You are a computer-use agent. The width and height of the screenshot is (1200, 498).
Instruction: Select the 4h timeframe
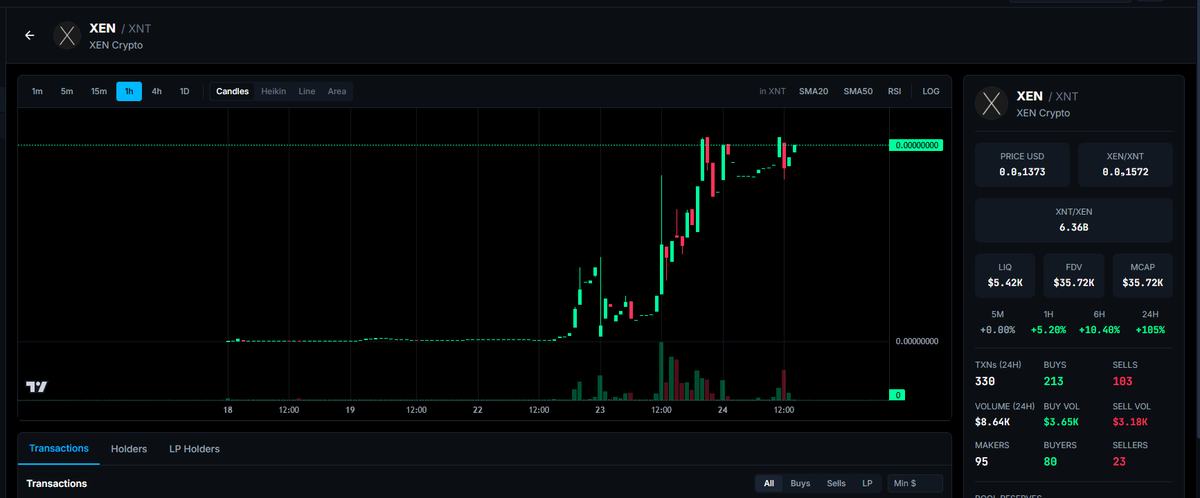pyautogui.click(x=157, y=91)
